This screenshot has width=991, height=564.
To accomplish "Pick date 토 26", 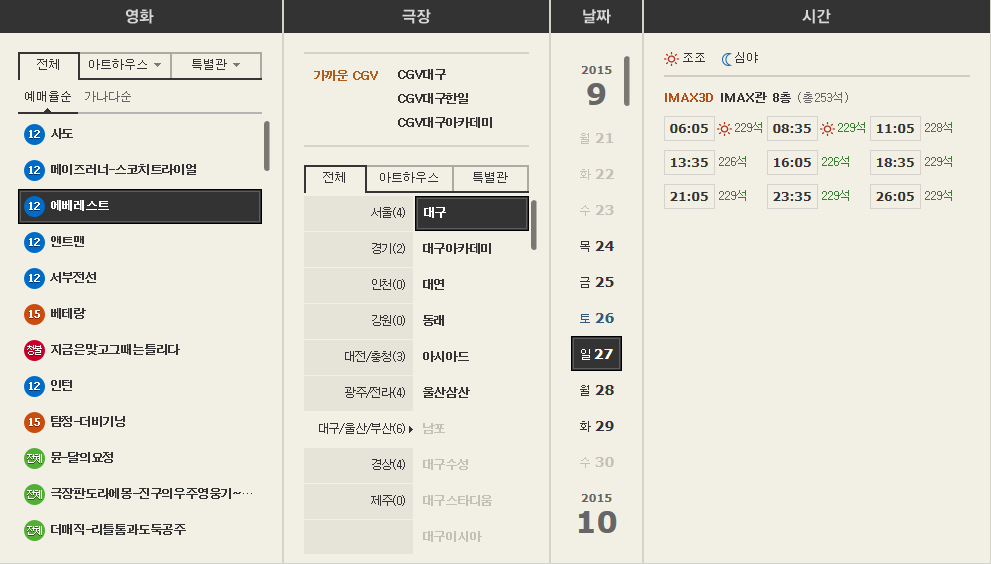I will 597,319.
